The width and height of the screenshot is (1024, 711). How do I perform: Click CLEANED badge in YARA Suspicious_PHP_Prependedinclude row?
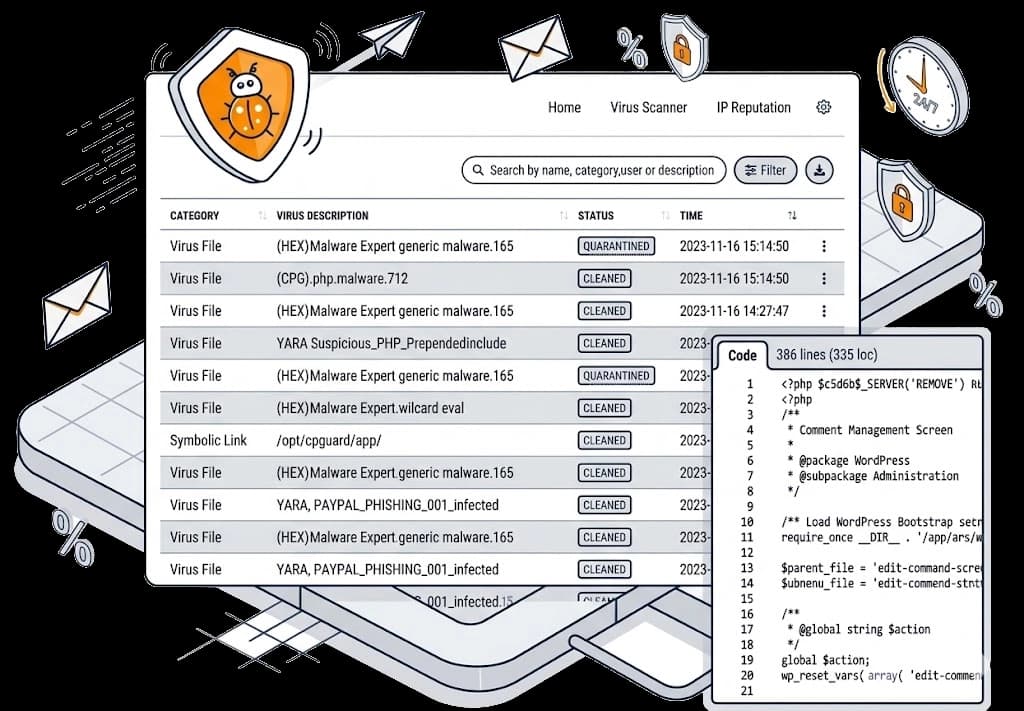(604, 343)
